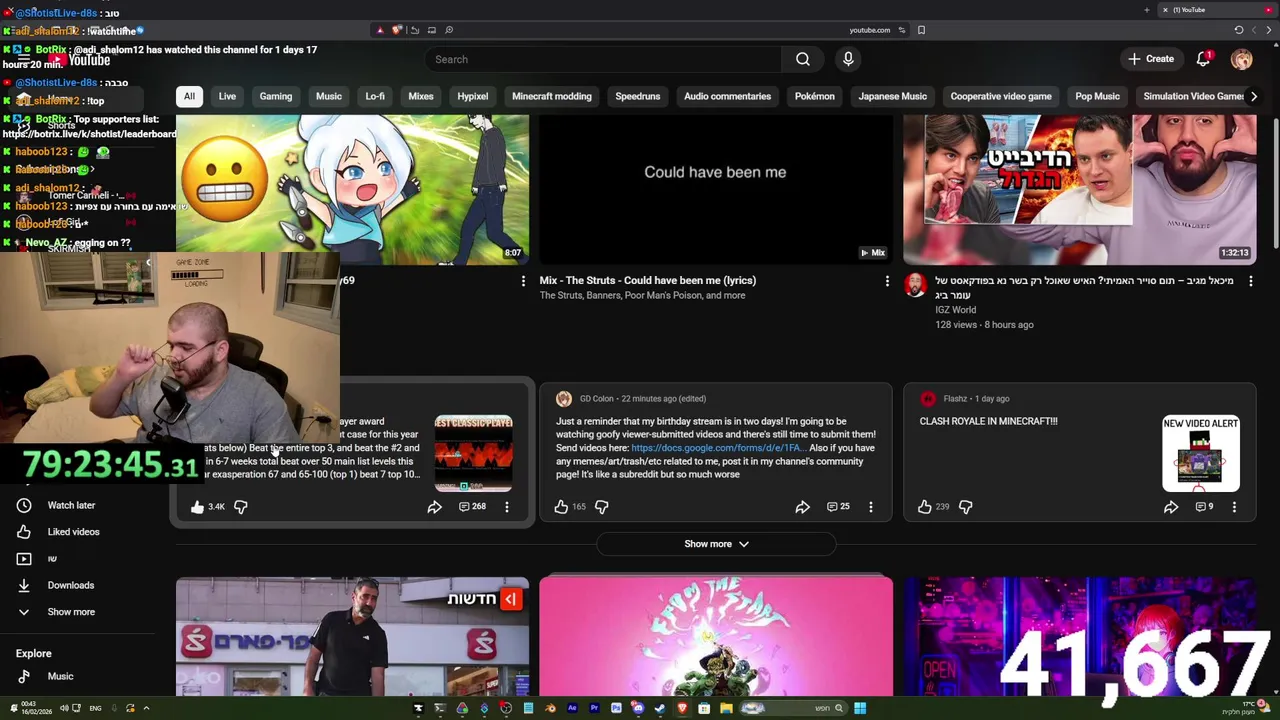Open After Effects from the taskbar
1280x720 pixels.
pyautogui.click(x=572, y=708)
